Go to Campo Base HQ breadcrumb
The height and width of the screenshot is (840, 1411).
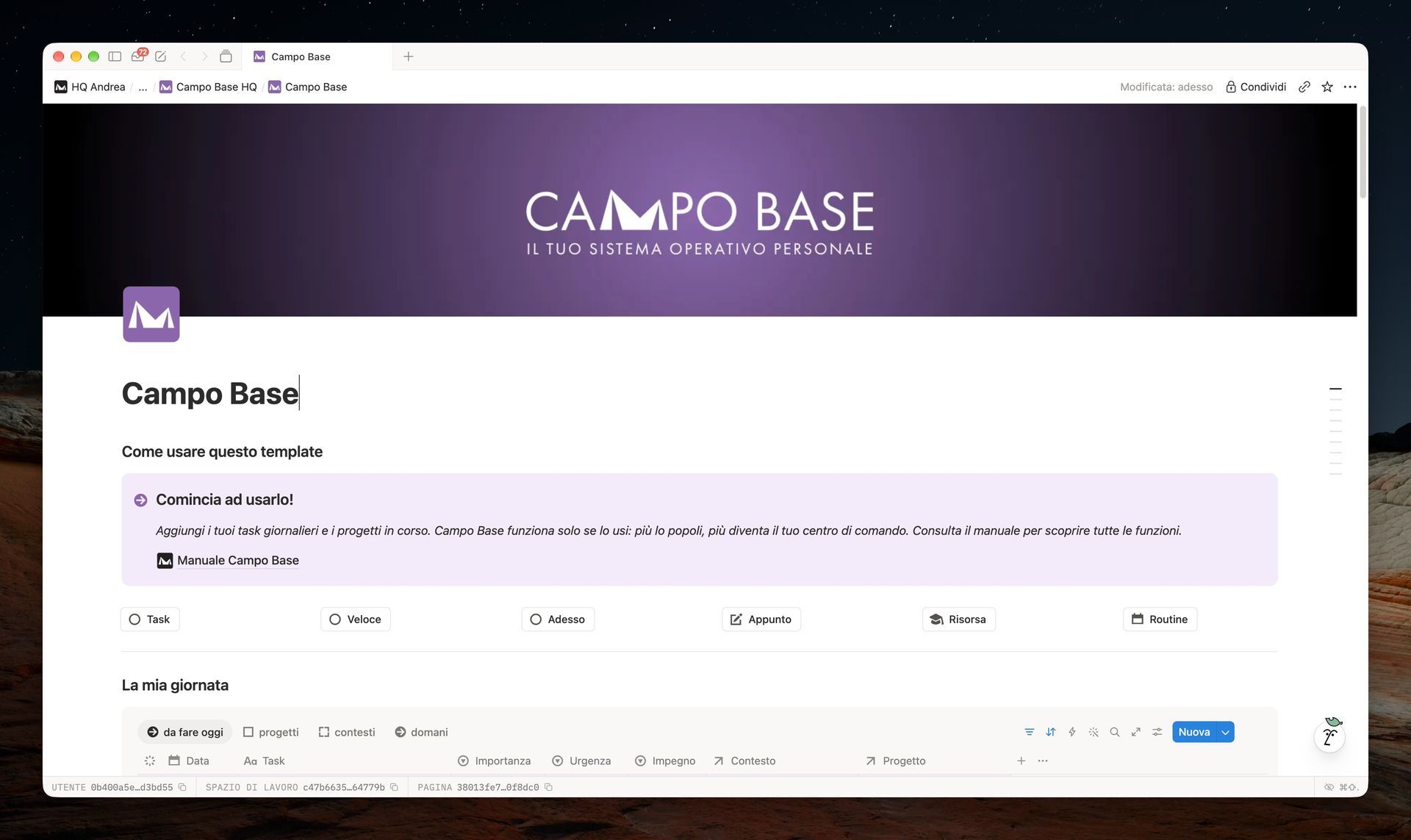click(209, 87)
